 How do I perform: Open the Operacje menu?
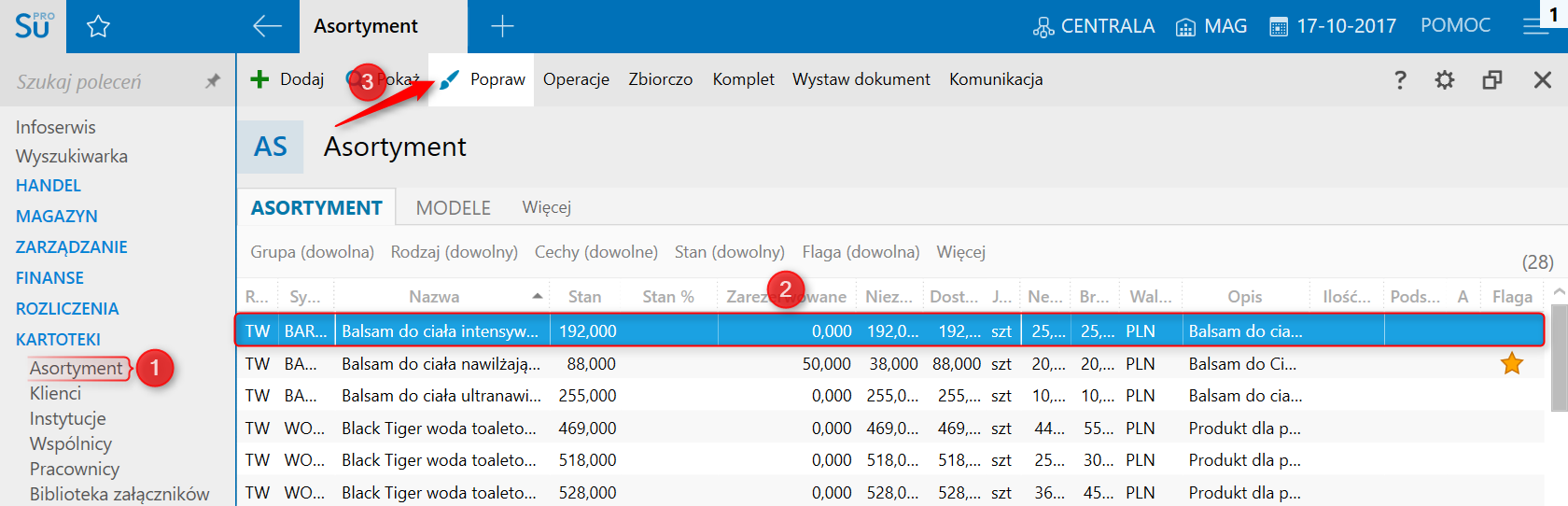tap(577, 79)
